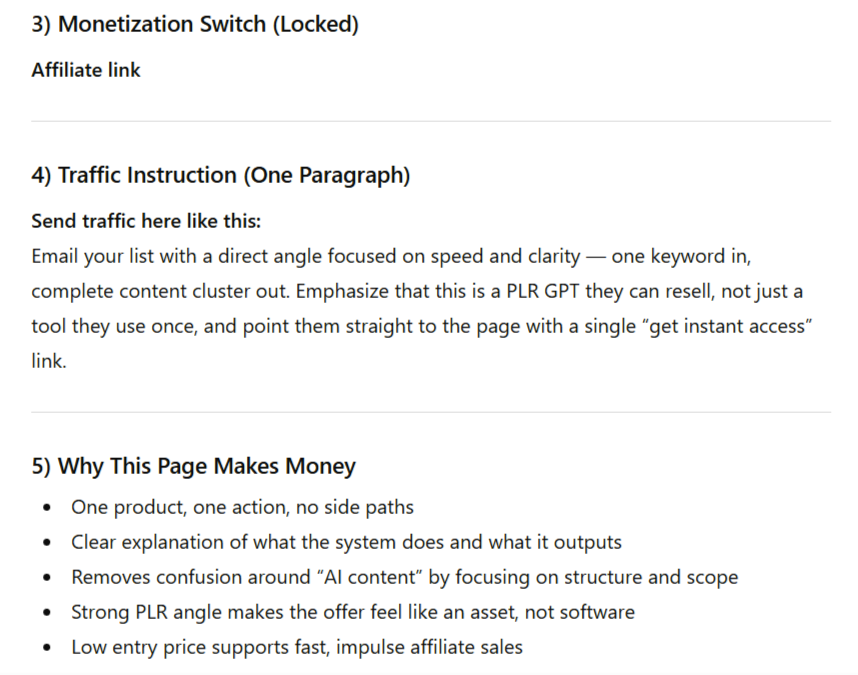Click the bullet dot before "One product"

pos(48,508)
